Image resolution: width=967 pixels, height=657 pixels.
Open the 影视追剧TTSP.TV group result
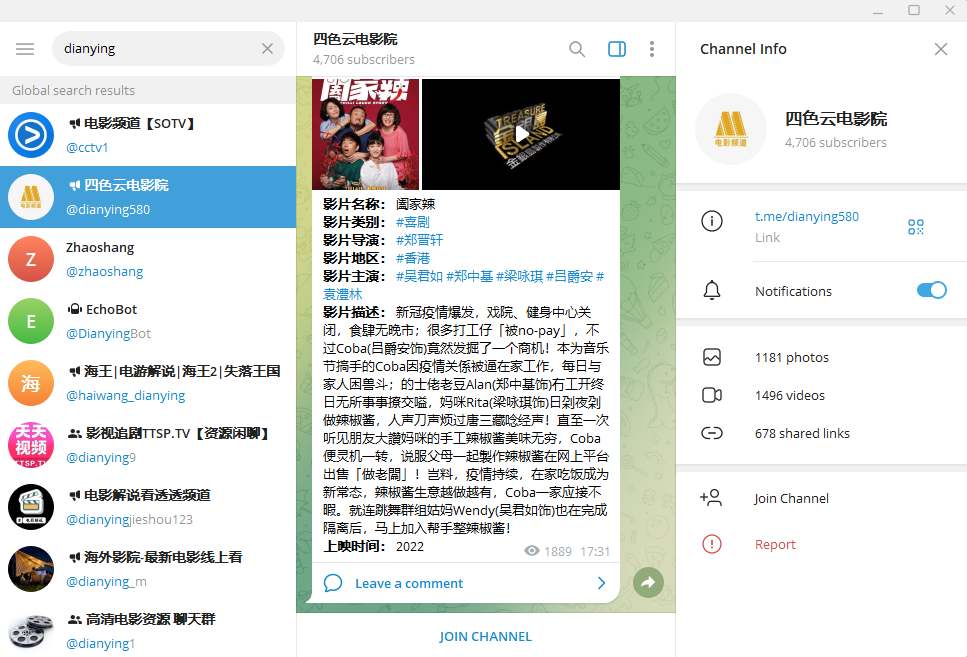pyautogui.click(x=148, y=445)
